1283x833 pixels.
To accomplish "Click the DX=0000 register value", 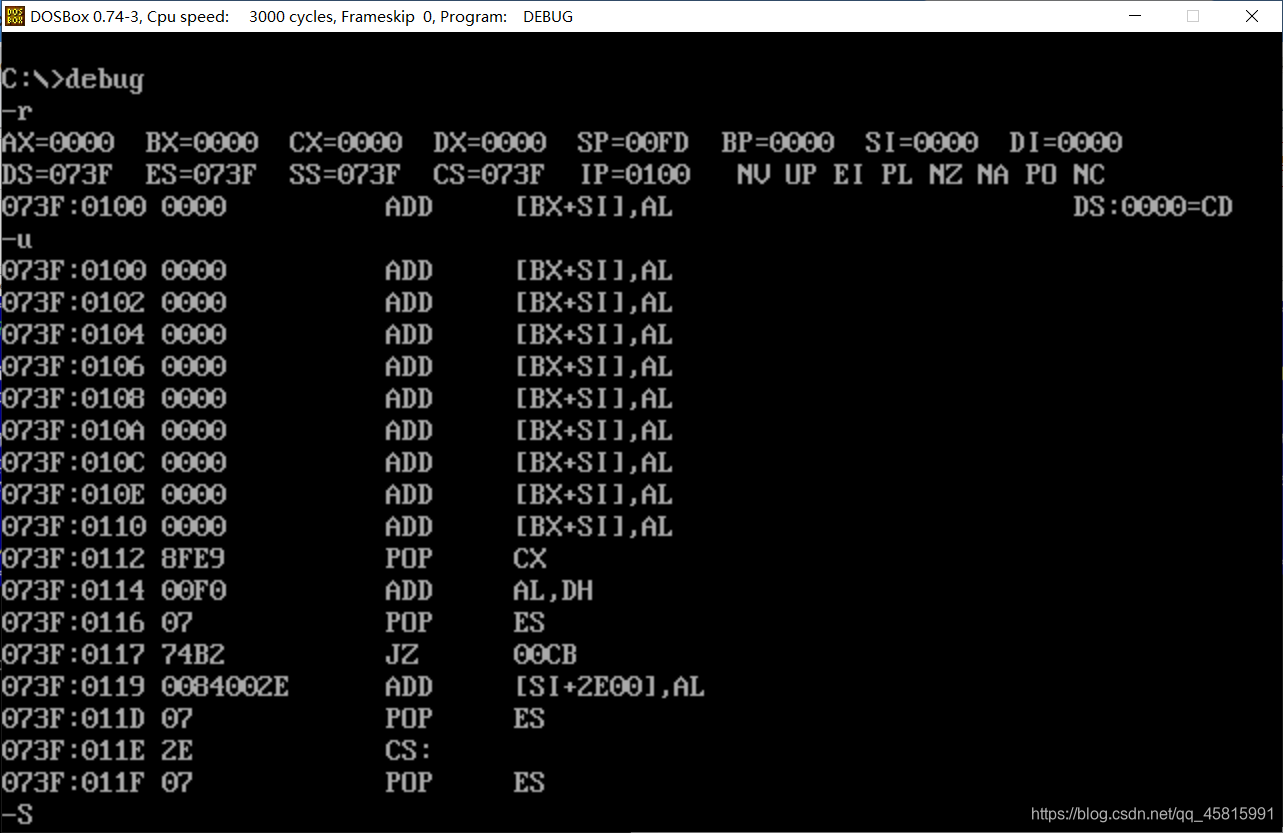I will (490, 142).
